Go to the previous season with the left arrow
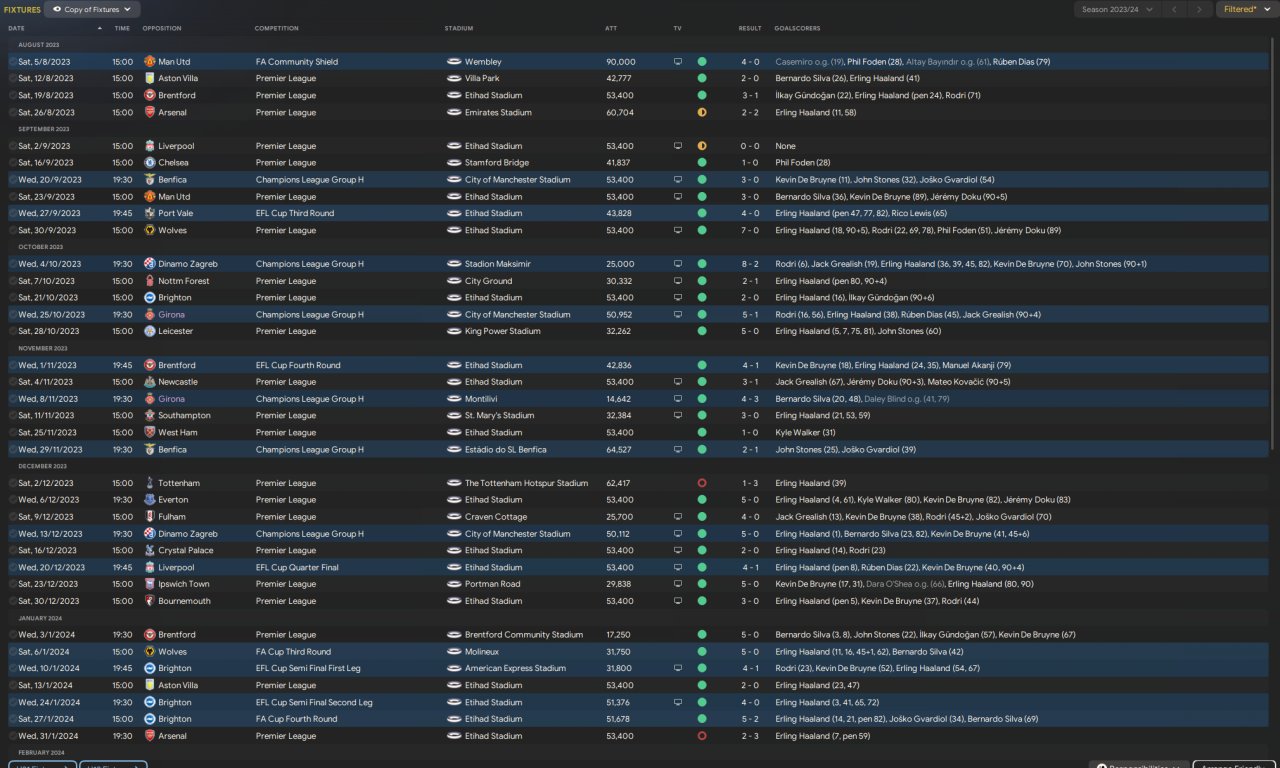 [x=1174, y=9]
